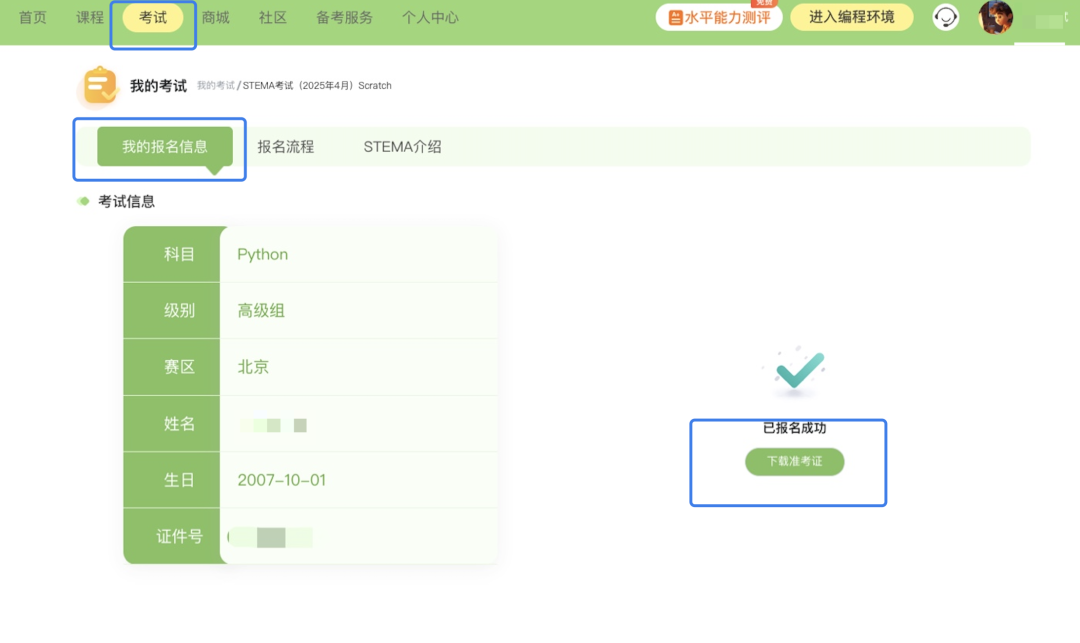
Task: Switch to STEMA介绍 tab
Action: pos(402,147)
